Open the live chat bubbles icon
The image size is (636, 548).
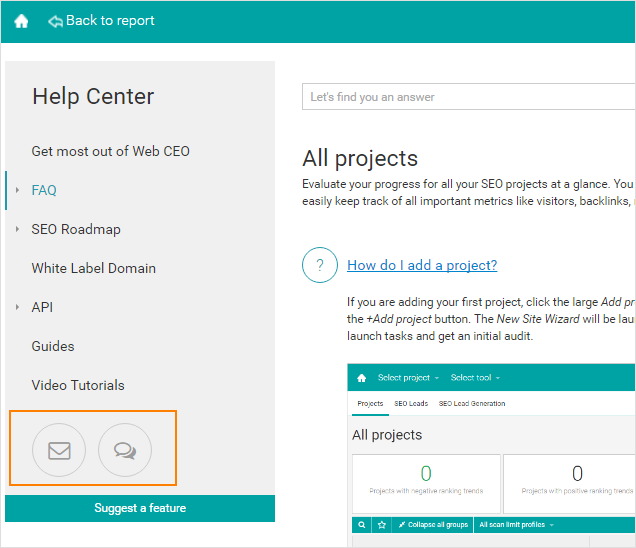[125, 450]
